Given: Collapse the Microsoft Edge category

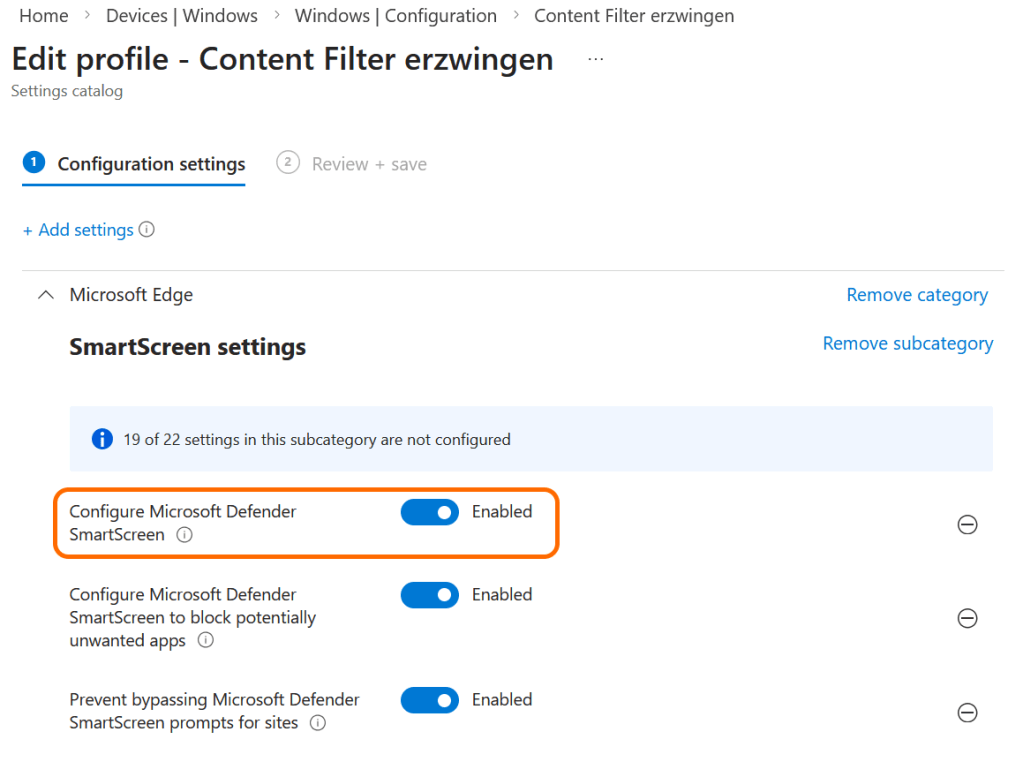Looking at the screenshot, I should [x=45, y=295].
